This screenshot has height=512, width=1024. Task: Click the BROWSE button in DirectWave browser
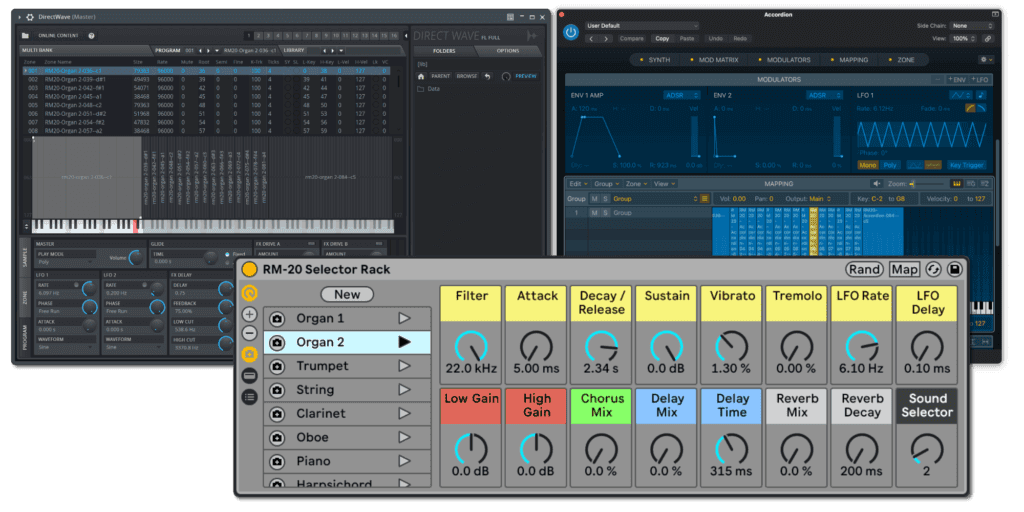pos(467,76)
